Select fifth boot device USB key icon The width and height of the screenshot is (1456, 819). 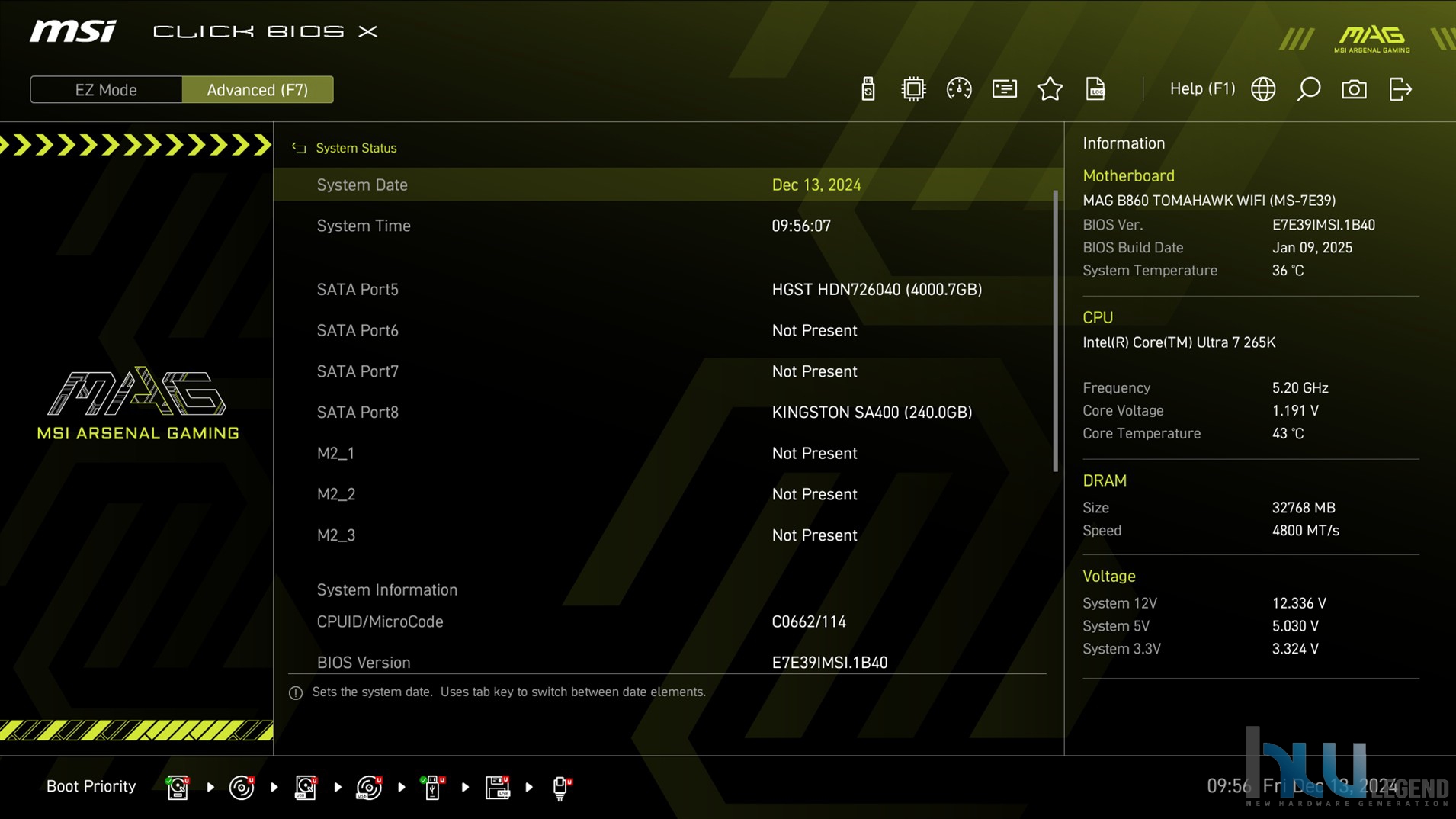coord(432,787)
